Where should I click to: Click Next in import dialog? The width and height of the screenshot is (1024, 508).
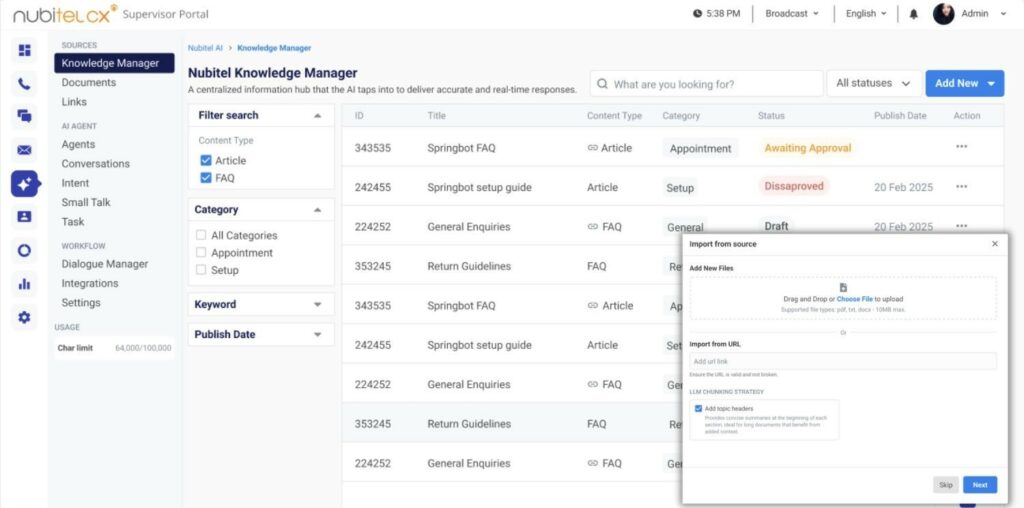[980, 485]
